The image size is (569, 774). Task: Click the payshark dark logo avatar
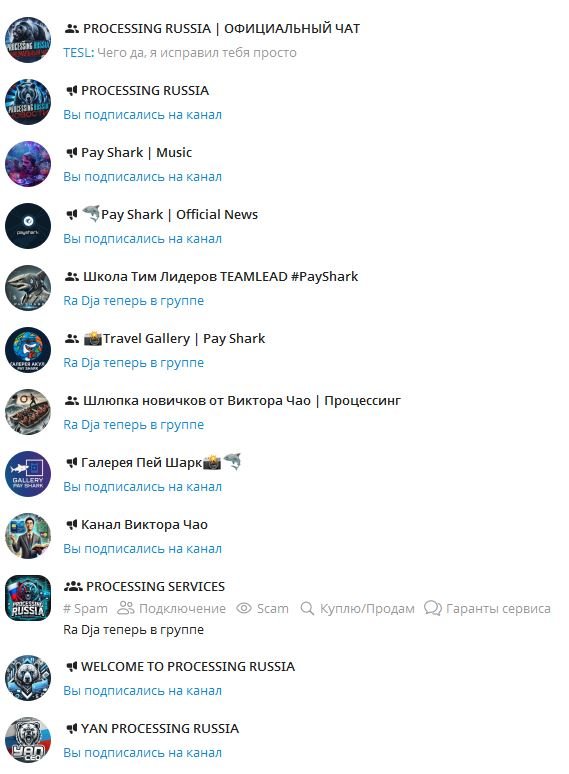coord(28,226)
